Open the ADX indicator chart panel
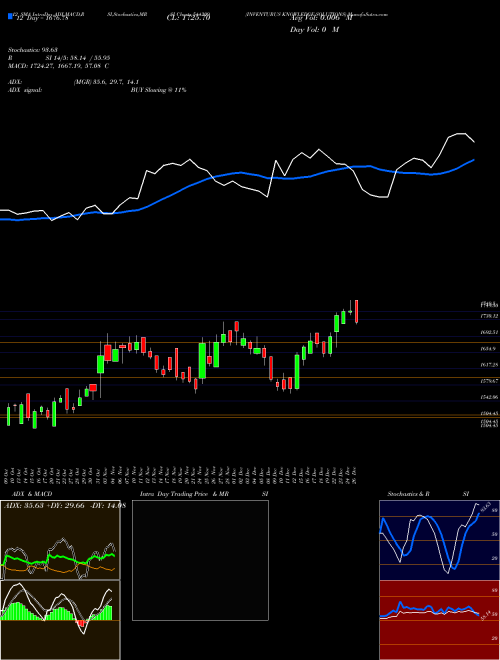Image resolution: width=500 pixels, height=660 pixels. [x=60, y=540]
